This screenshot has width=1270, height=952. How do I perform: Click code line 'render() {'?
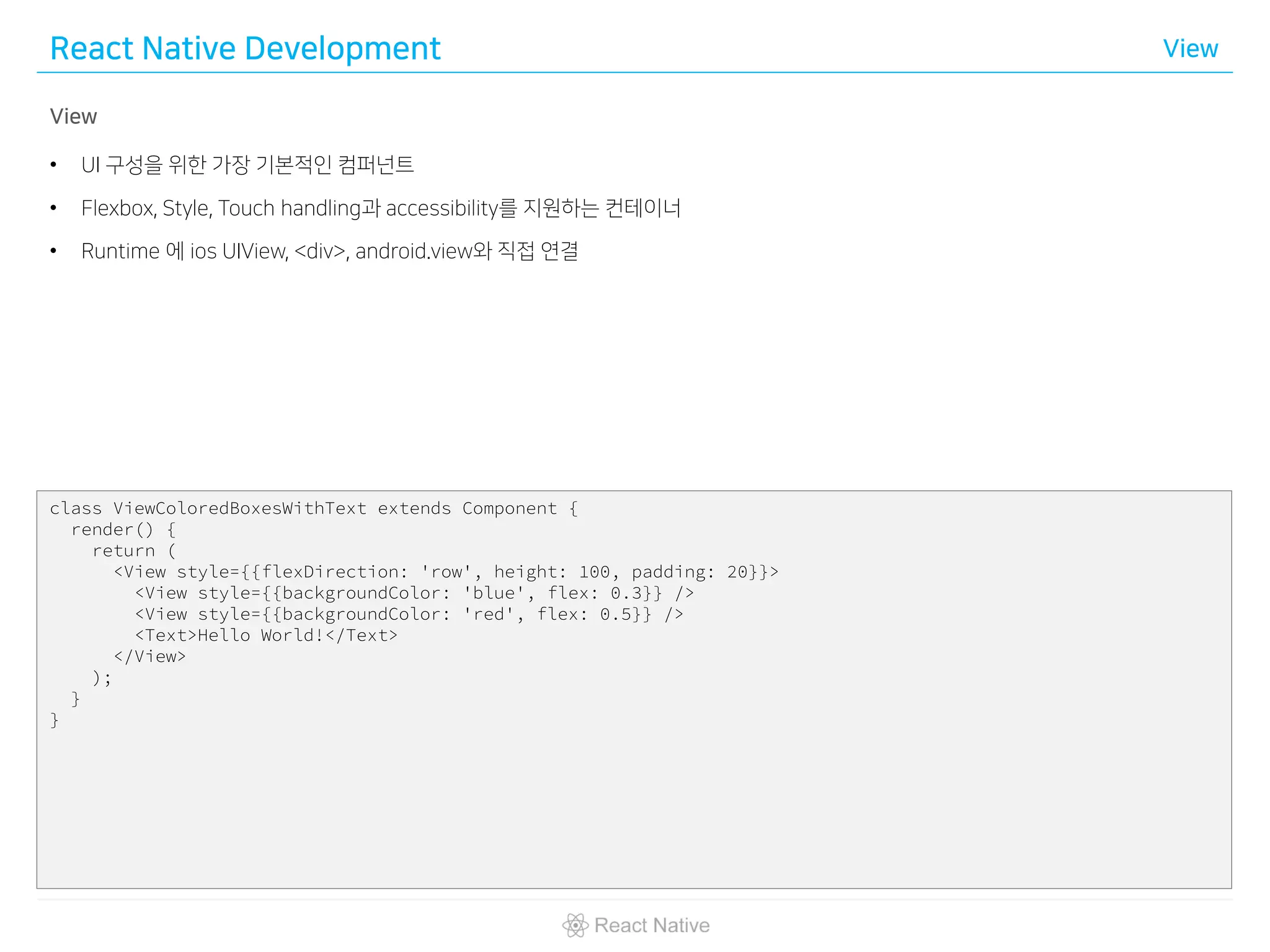click(123, 529)
